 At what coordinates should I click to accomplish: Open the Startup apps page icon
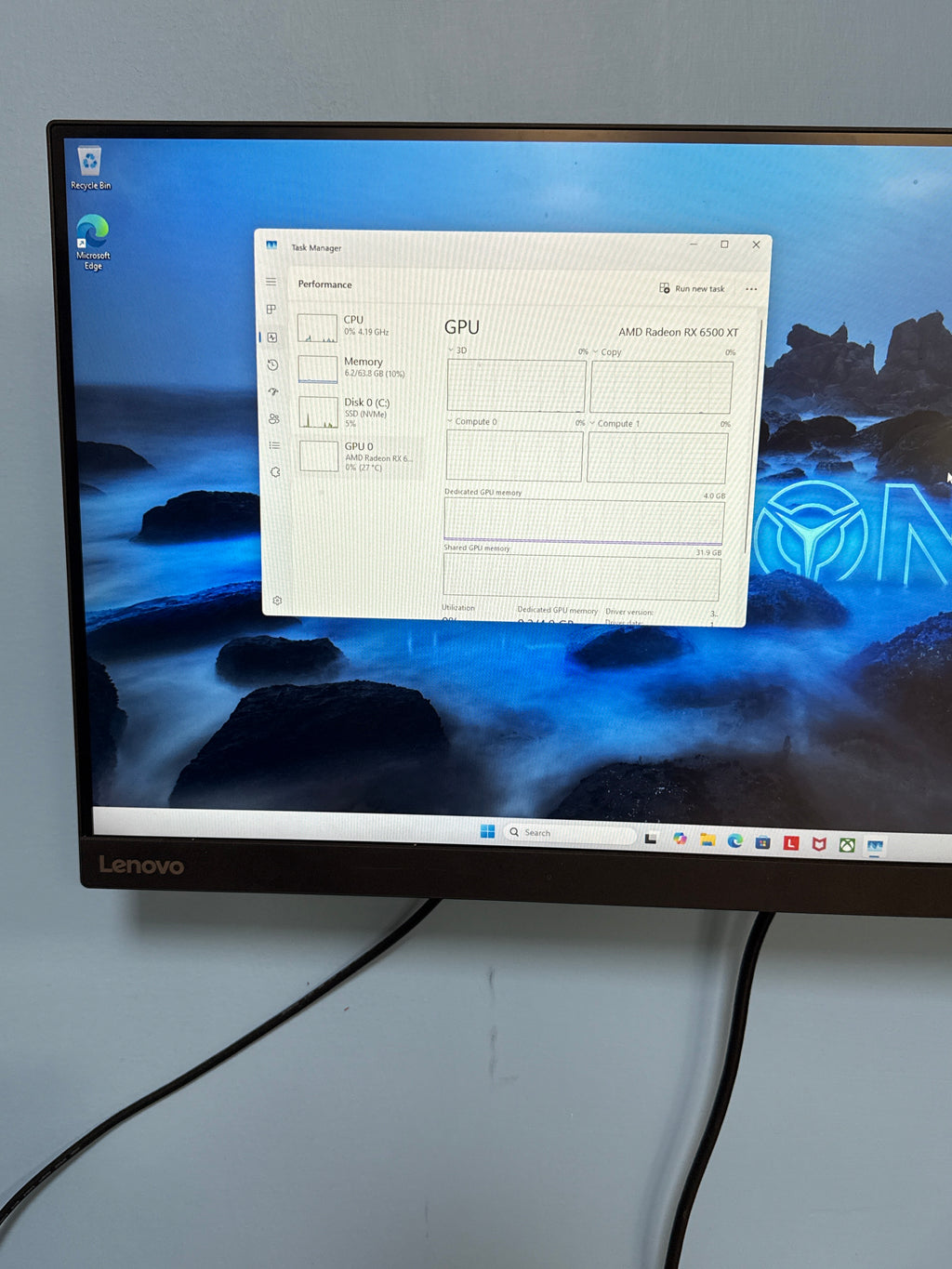[273, 391]
